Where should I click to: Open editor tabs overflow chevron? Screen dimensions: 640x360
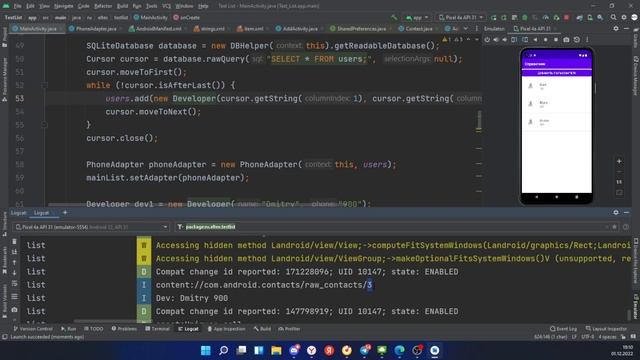coord(466,29)
